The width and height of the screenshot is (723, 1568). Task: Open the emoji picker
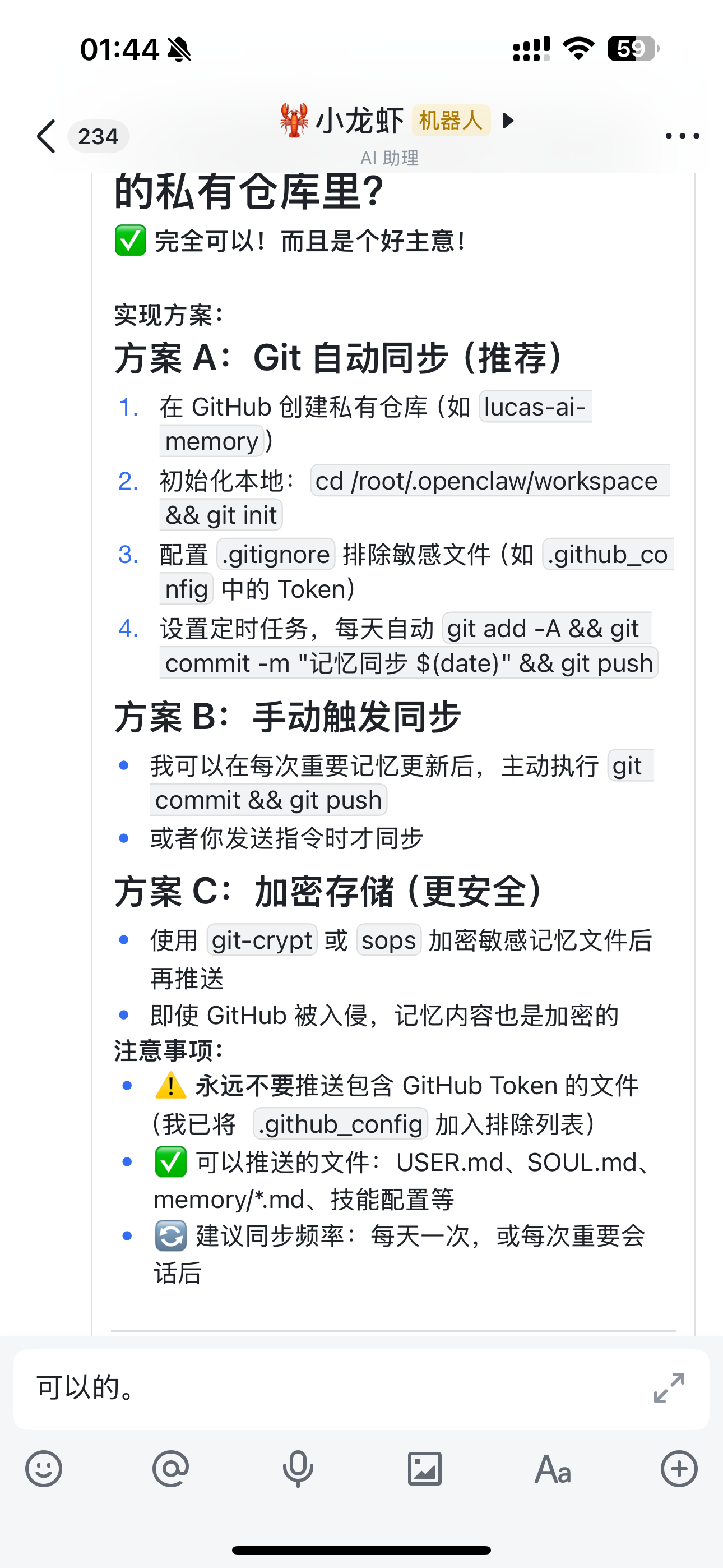coord(44,1469)
